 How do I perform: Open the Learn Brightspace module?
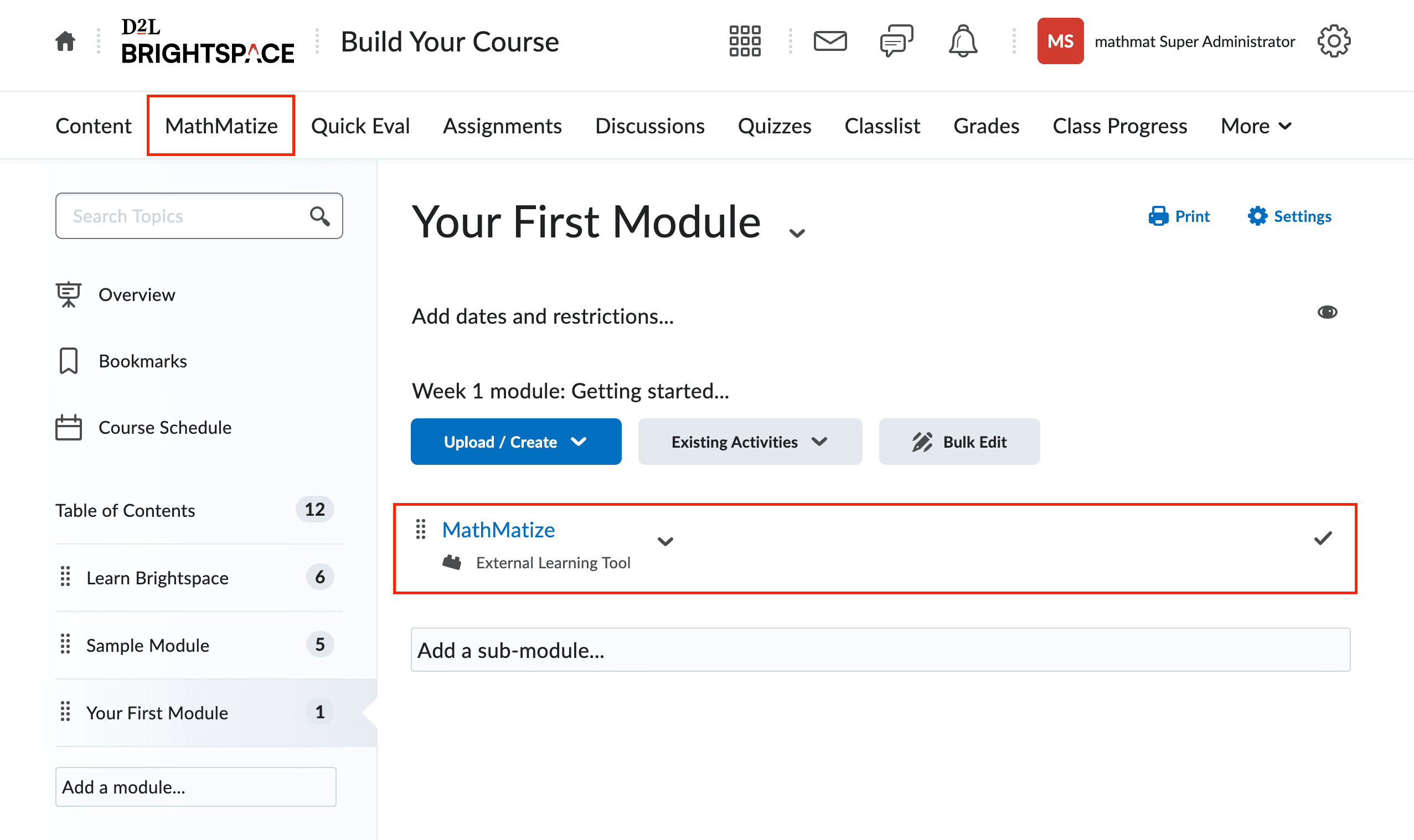coord(157,578)
